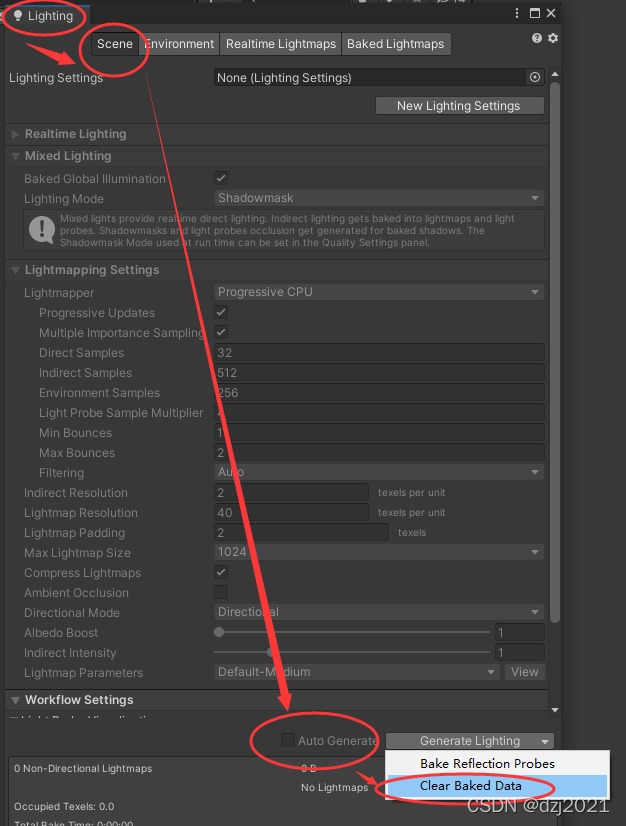This screenshot has height=826, width=626.
Task: Click the Indirect Intensity slider handle
Action: 270,652
